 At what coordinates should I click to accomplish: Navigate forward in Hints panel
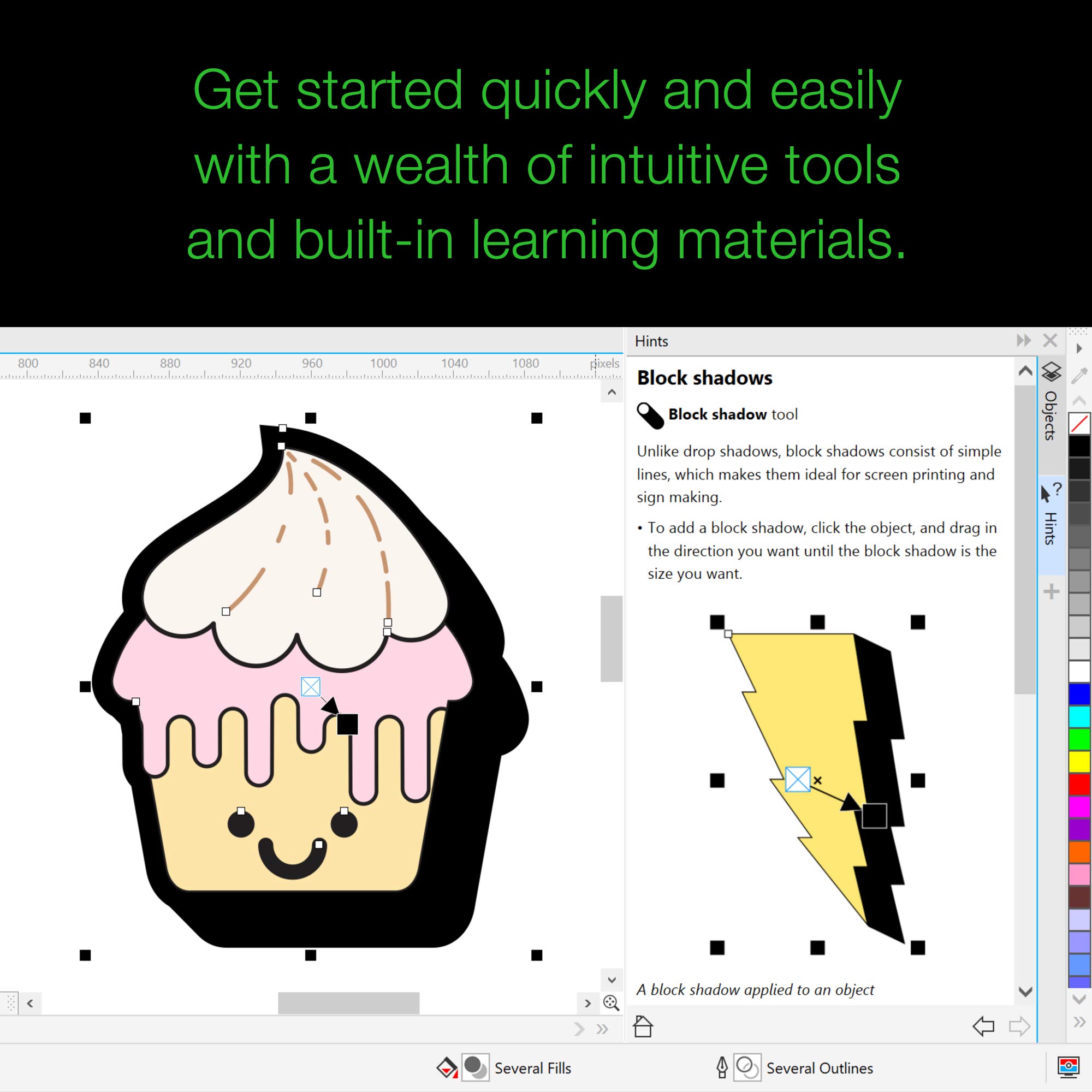1019,1026
